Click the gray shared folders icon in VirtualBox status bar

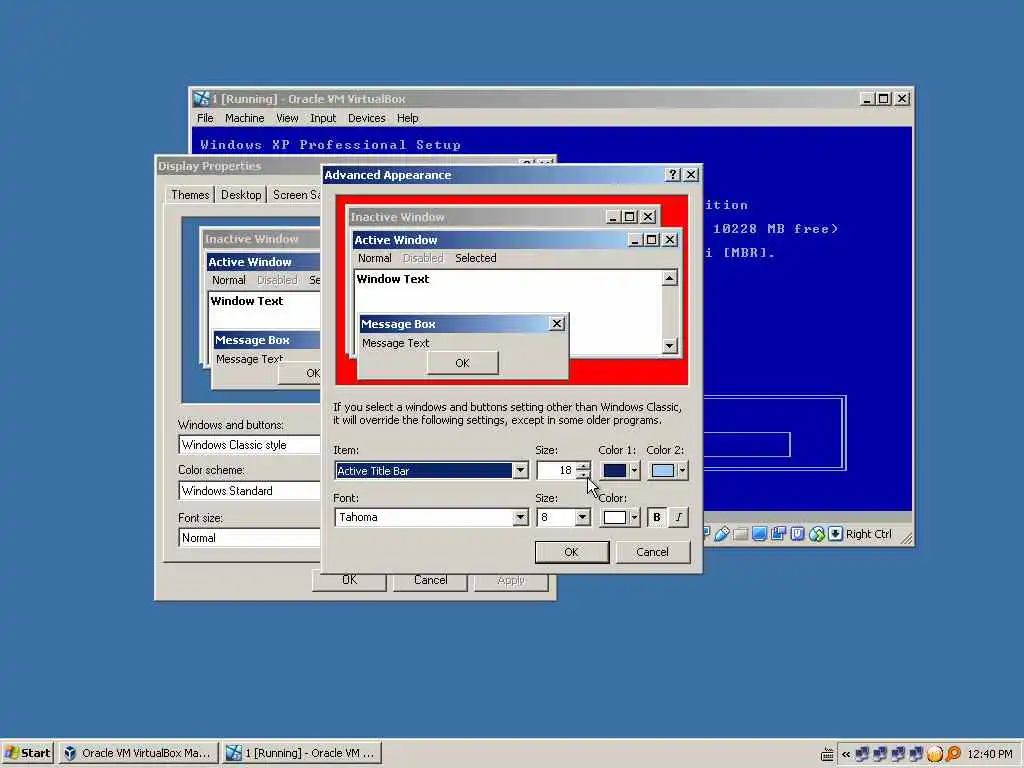click(740, 534)
